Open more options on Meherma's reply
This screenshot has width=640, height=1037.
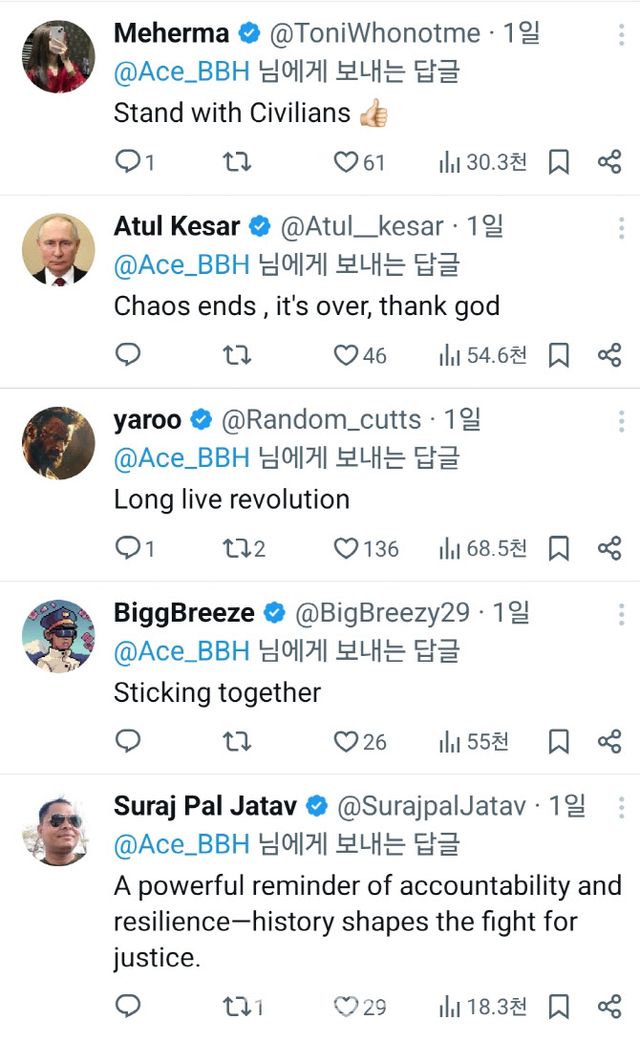click(x=622, y=35)
